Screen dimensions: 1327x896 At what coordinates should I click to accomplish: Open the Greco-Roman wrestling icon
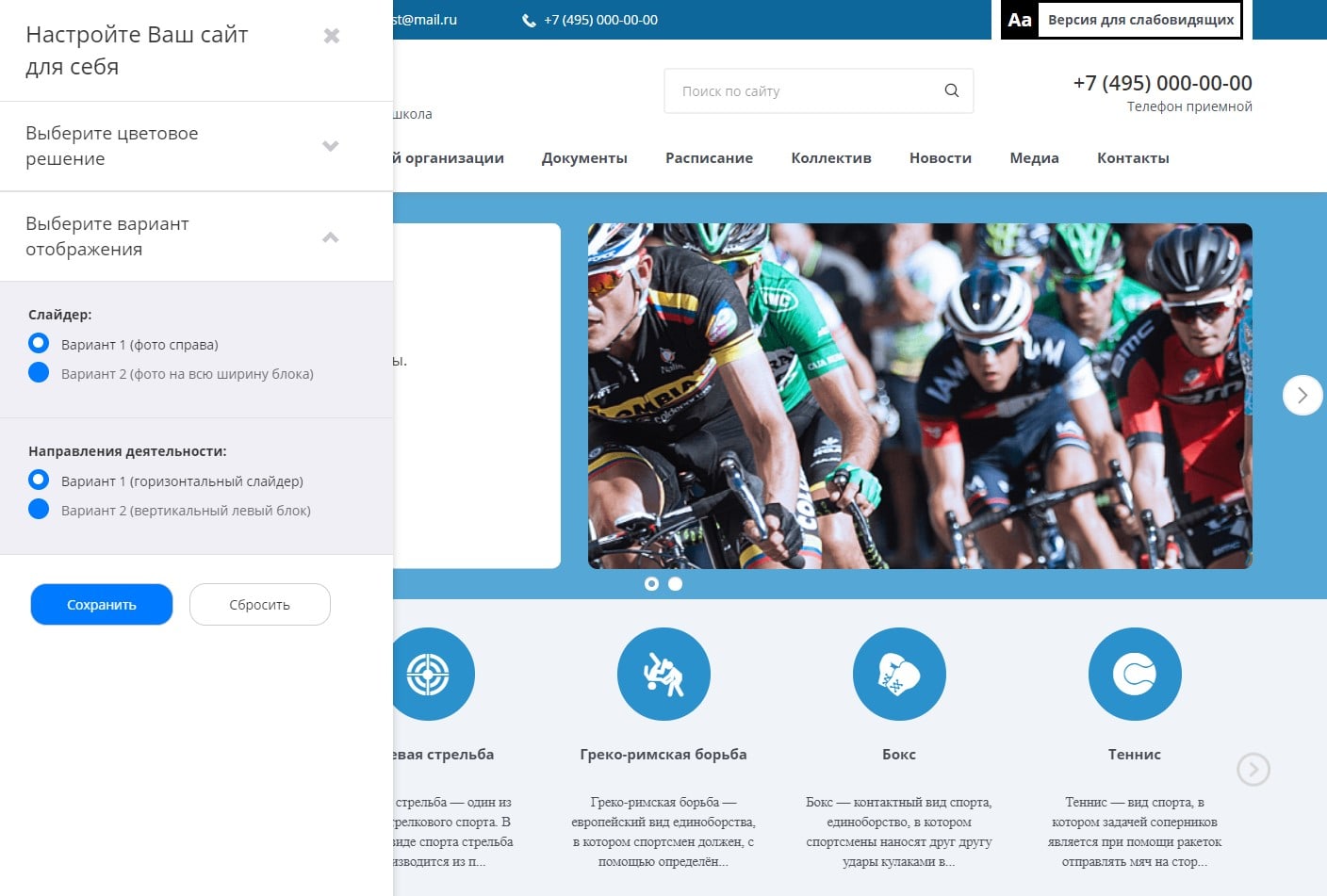(x=663, y=675)
